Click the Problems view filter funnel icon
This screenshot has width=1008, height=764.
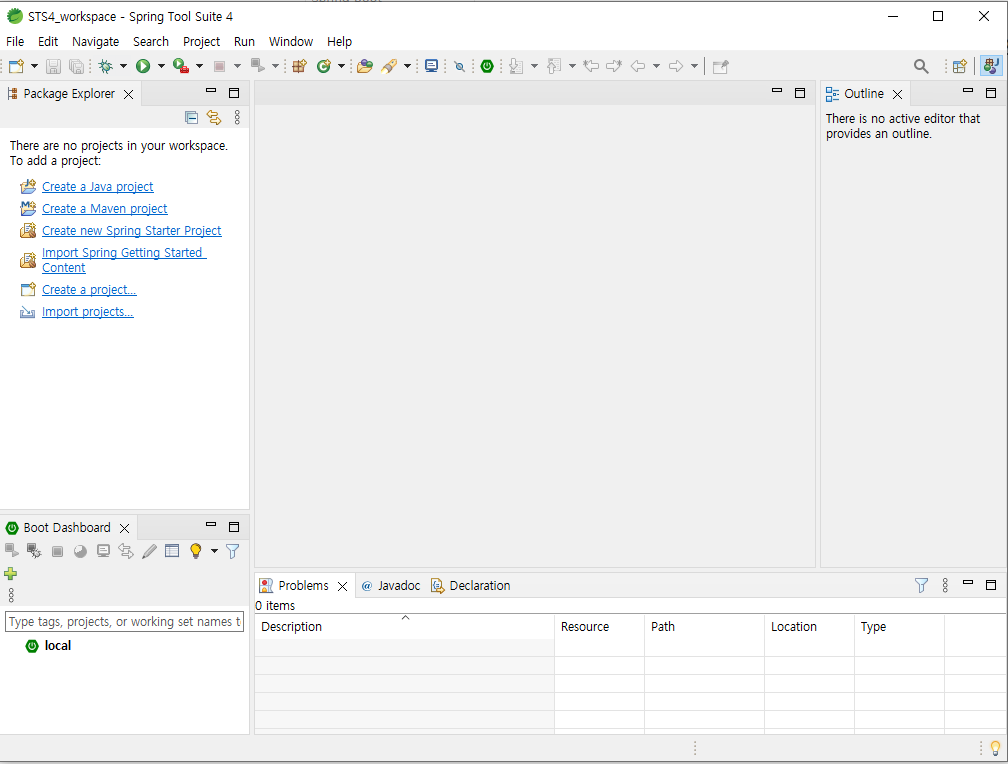pyautogui.click(x=921, y=585)
